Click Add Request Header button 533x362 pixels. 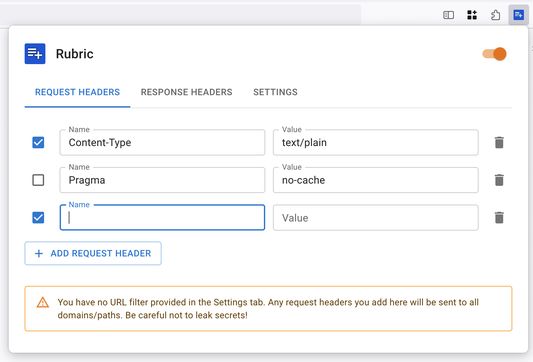pyautogui.click(x=93, y=253)
